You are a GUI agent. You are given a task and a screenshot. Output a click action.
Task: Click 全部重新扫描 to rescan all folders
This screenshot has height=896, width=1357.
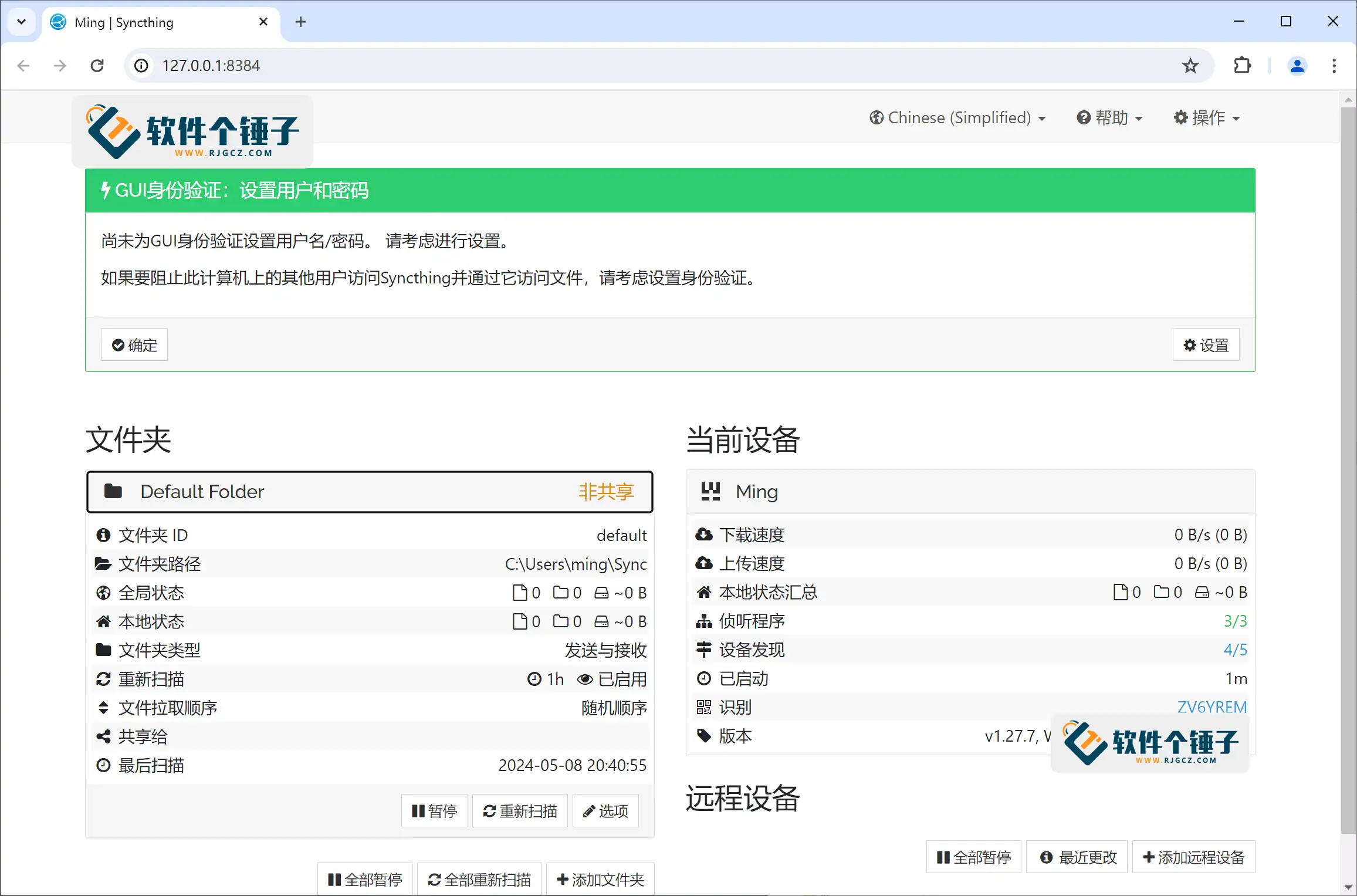pos(479,880)
